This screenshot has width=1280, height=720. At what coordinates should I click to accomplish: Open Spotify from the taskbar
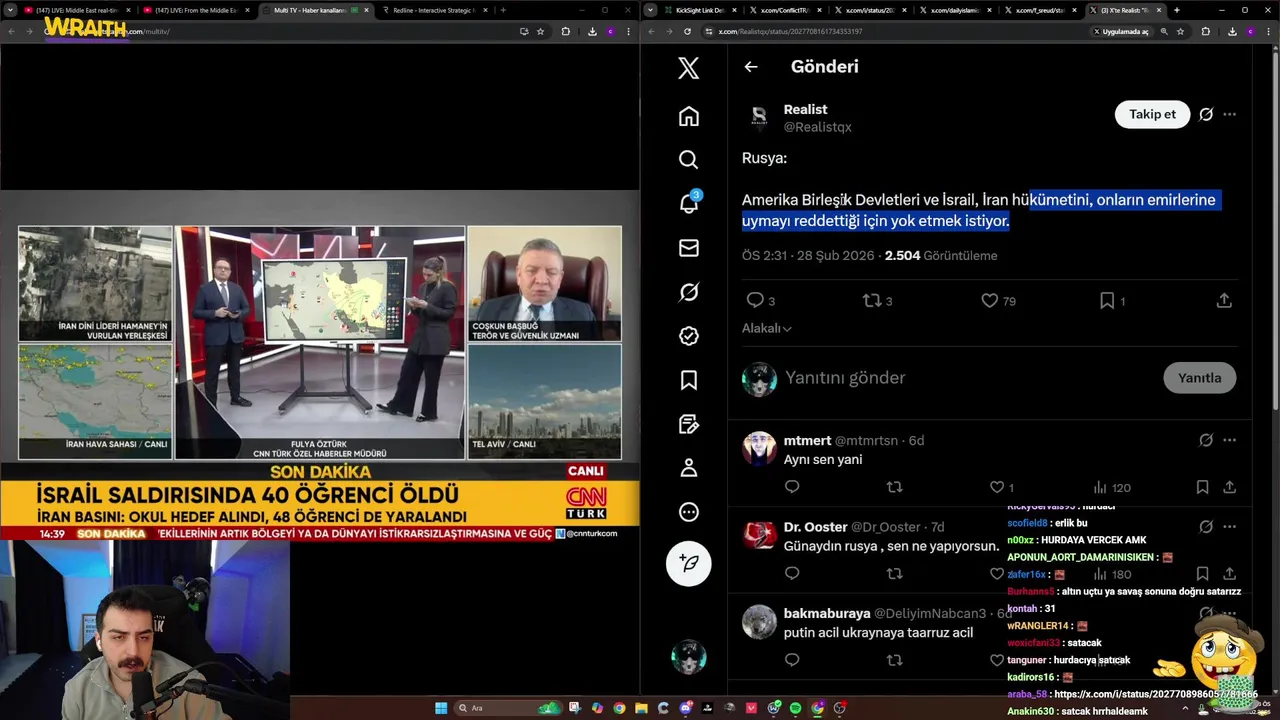pyautogui.click(x=795, y=708)
